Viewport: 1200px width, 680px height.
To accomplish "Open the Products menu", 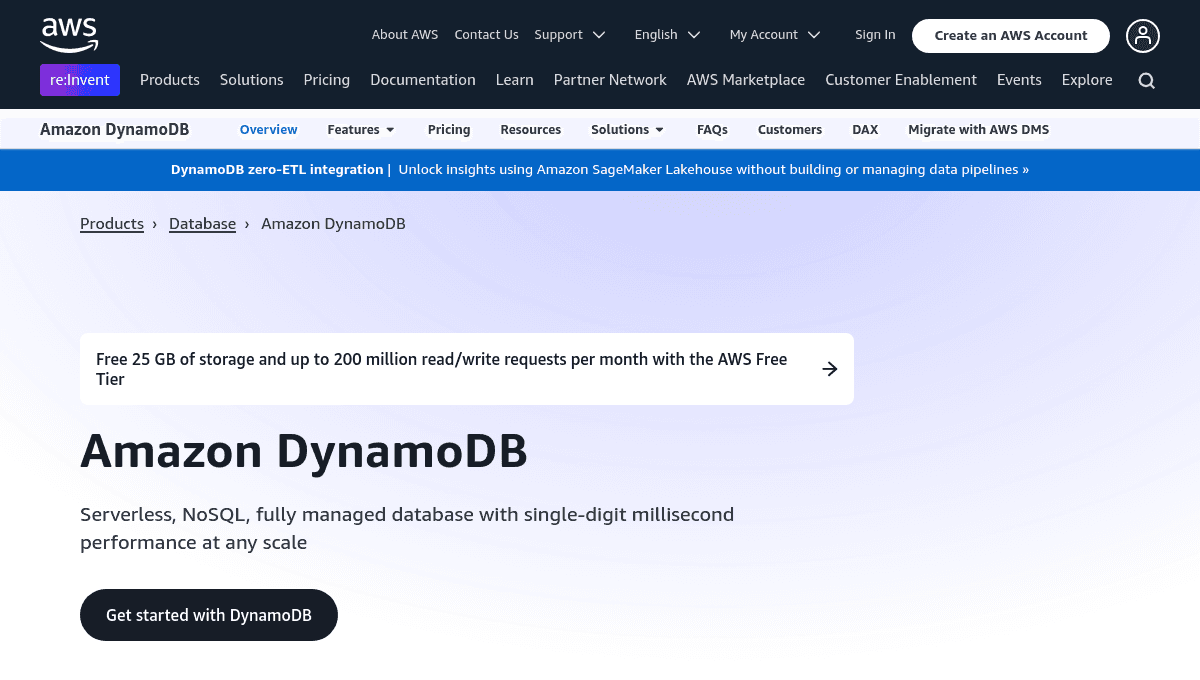I will [170, 80].
